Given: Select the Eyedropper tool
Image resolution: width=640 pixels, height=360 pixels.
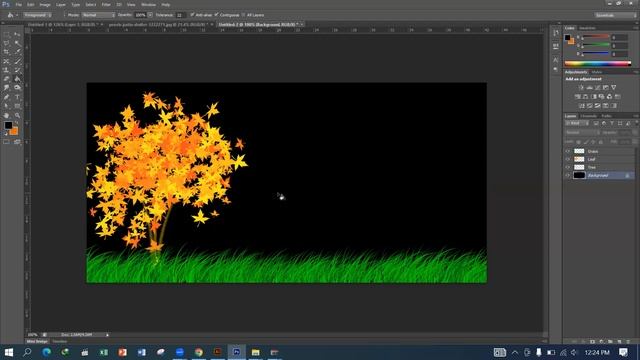Looking at the screenshot, I should click(17, 52).
